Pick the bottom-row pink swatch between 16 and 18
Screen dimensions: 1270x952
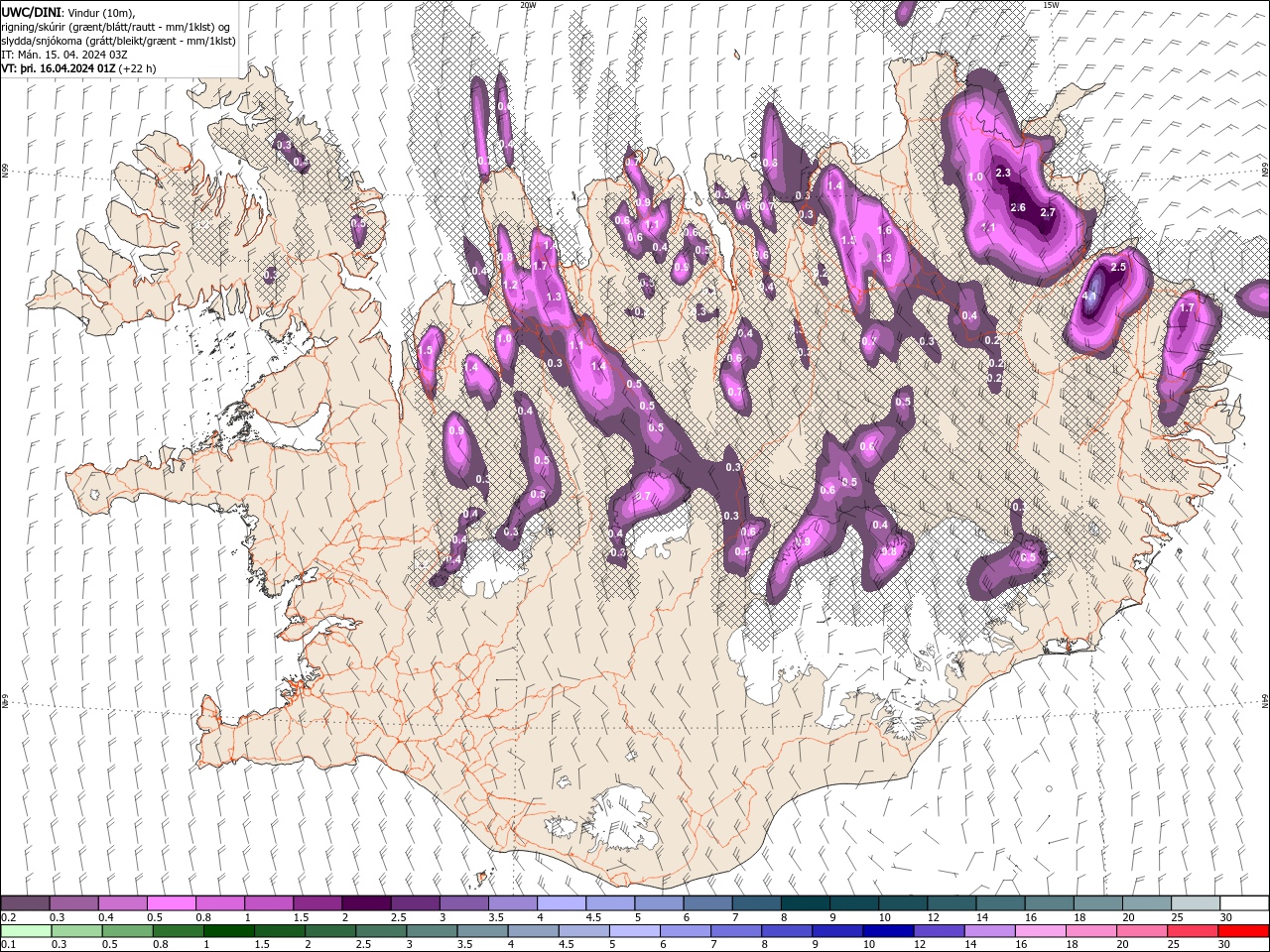click(x=1041, y=931)
